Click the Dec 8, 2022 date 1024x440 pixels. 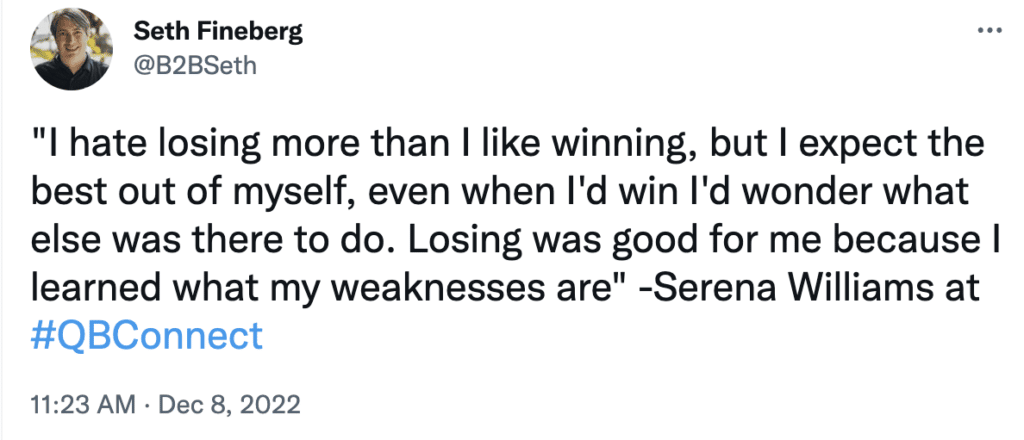pyautogui.click(x=229, y=405)
